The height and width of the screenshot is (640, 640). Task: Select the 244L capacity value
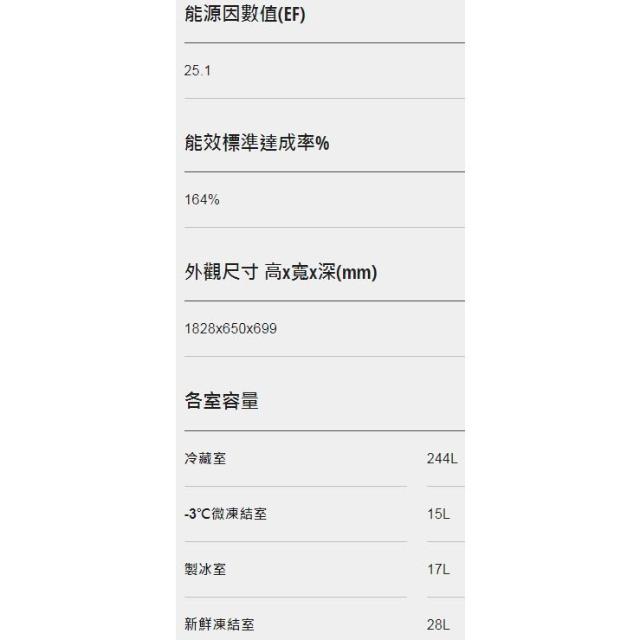click(x=441, y=459)
